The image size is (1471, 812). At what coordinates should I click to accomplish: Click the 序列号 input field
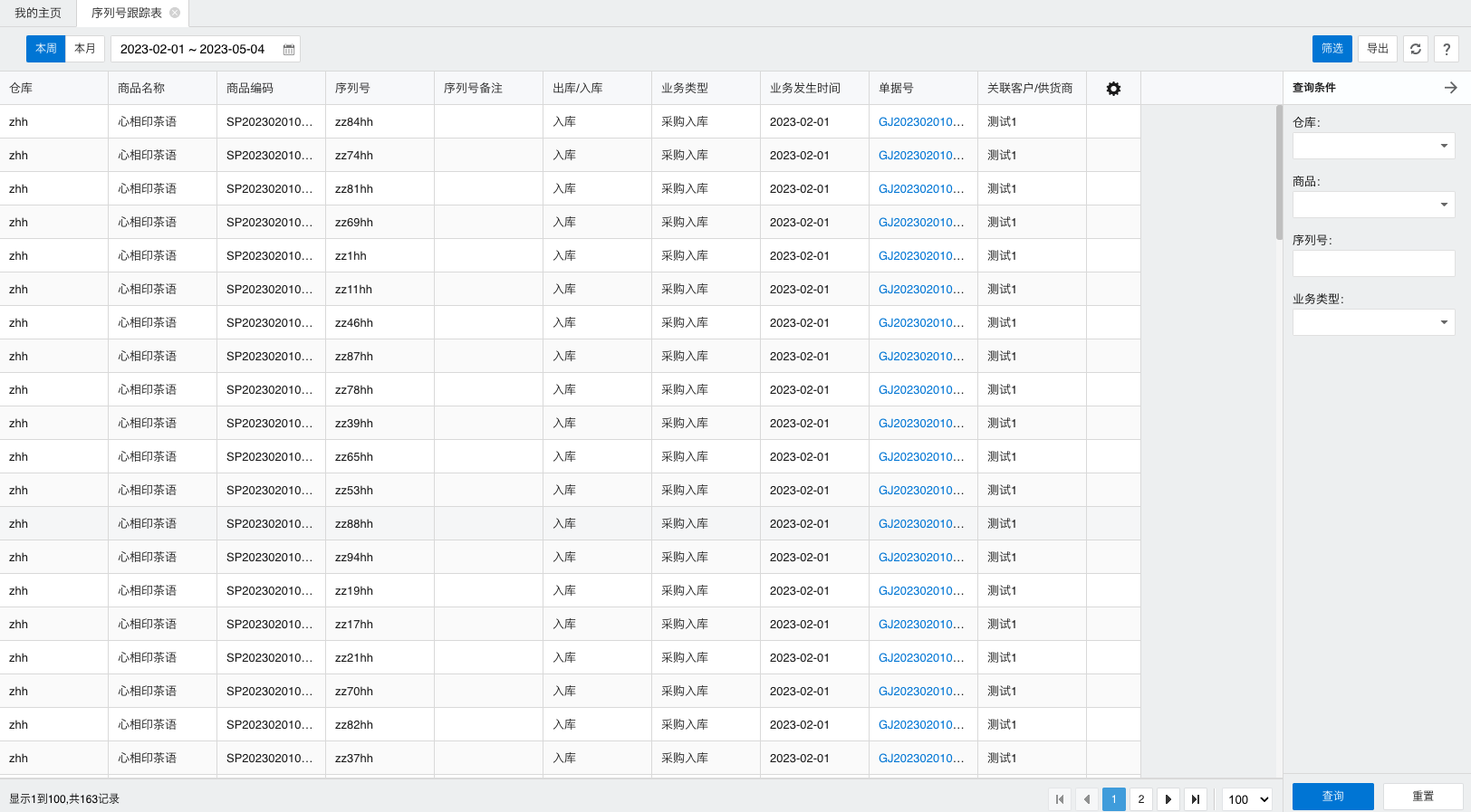coord(1373,263)
